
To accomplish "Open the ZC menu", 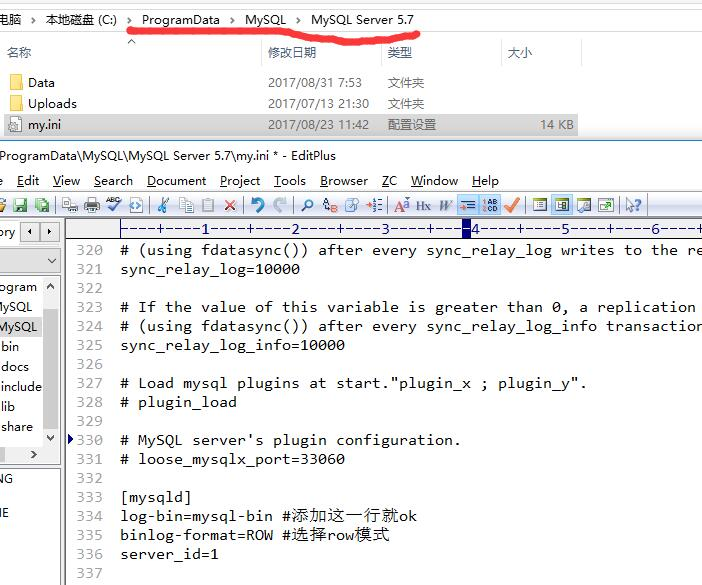I will (x=389, y=181).
